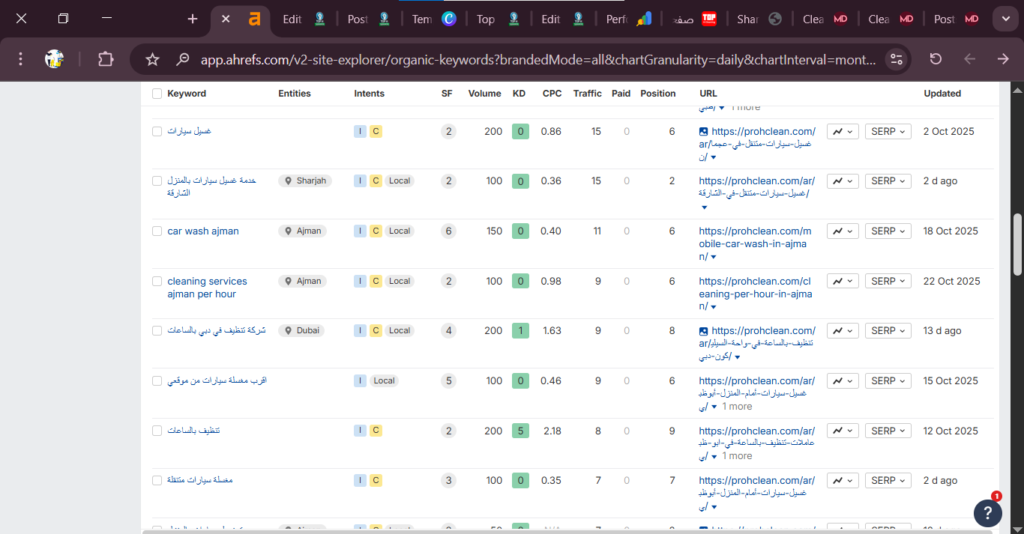Click the browser reload icon
The image size is (1024, 534).
[x=935, y=59]
